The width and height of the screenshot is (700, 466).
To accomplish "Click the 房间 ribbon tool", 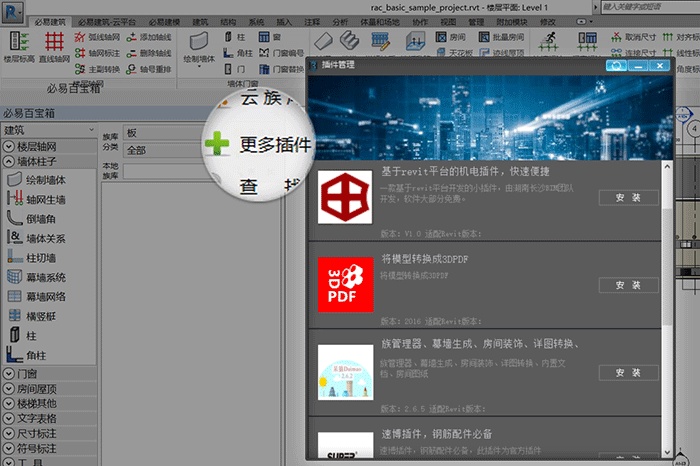I will pos(451,37).
